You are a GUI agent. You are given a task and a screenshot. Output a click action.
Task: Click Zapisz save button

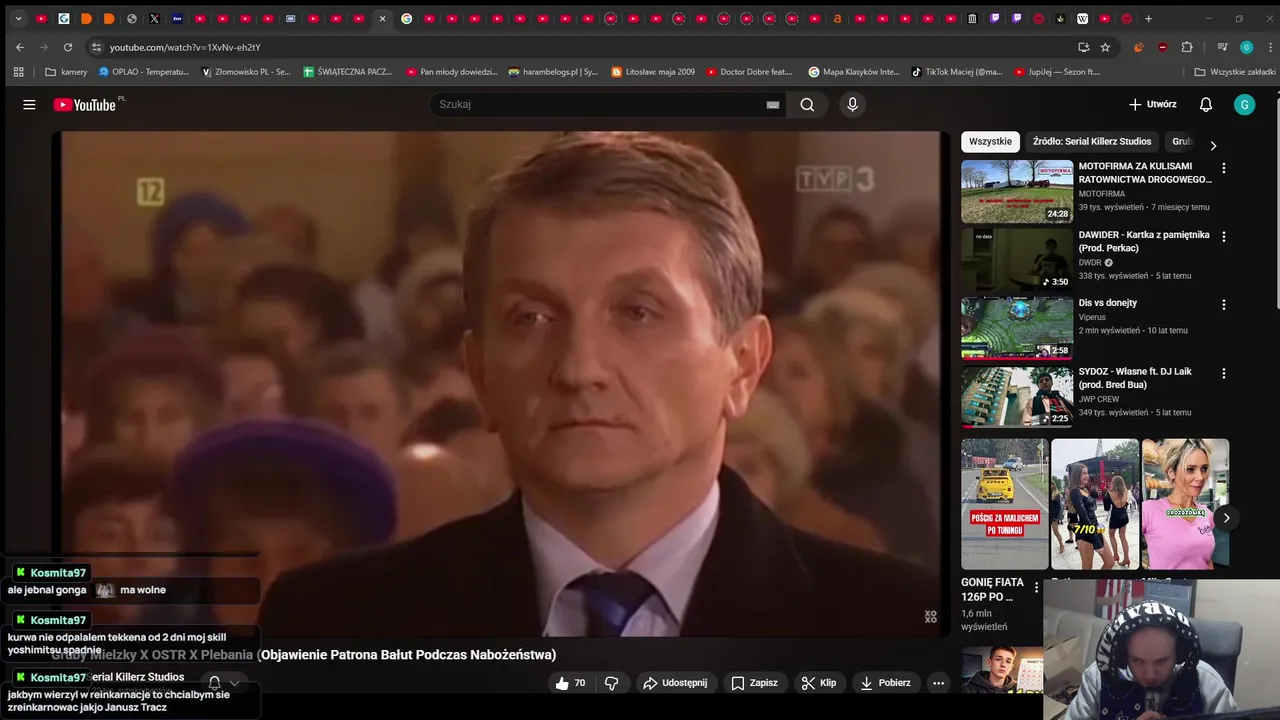(x=754, y=683)
